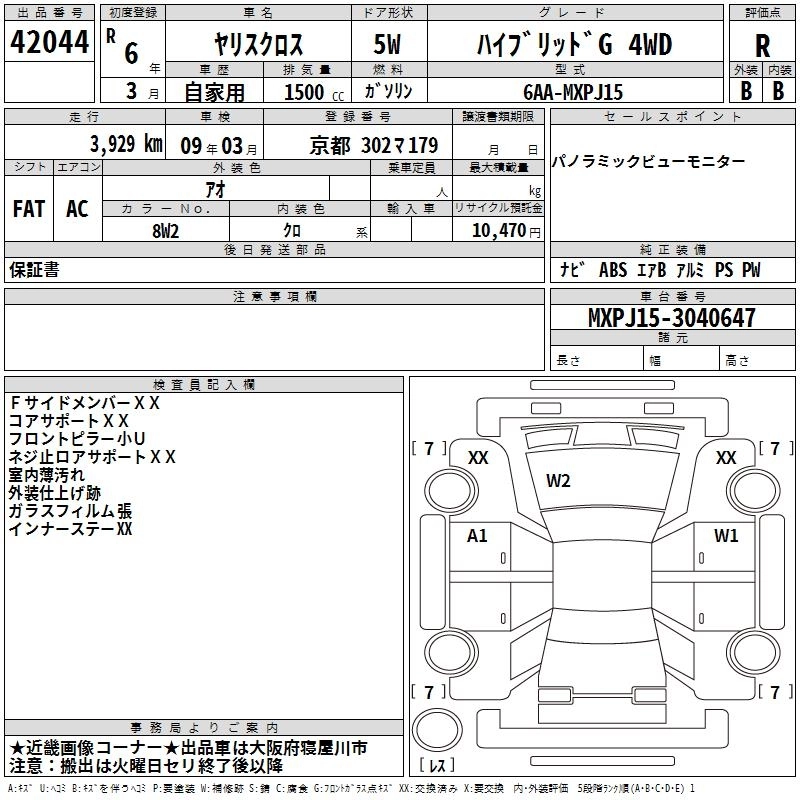Image resolution: width=800 pixels, height=800 pixels.
Task: Select grade ハイブリッドG 4WD
Action: pos(574,44)
